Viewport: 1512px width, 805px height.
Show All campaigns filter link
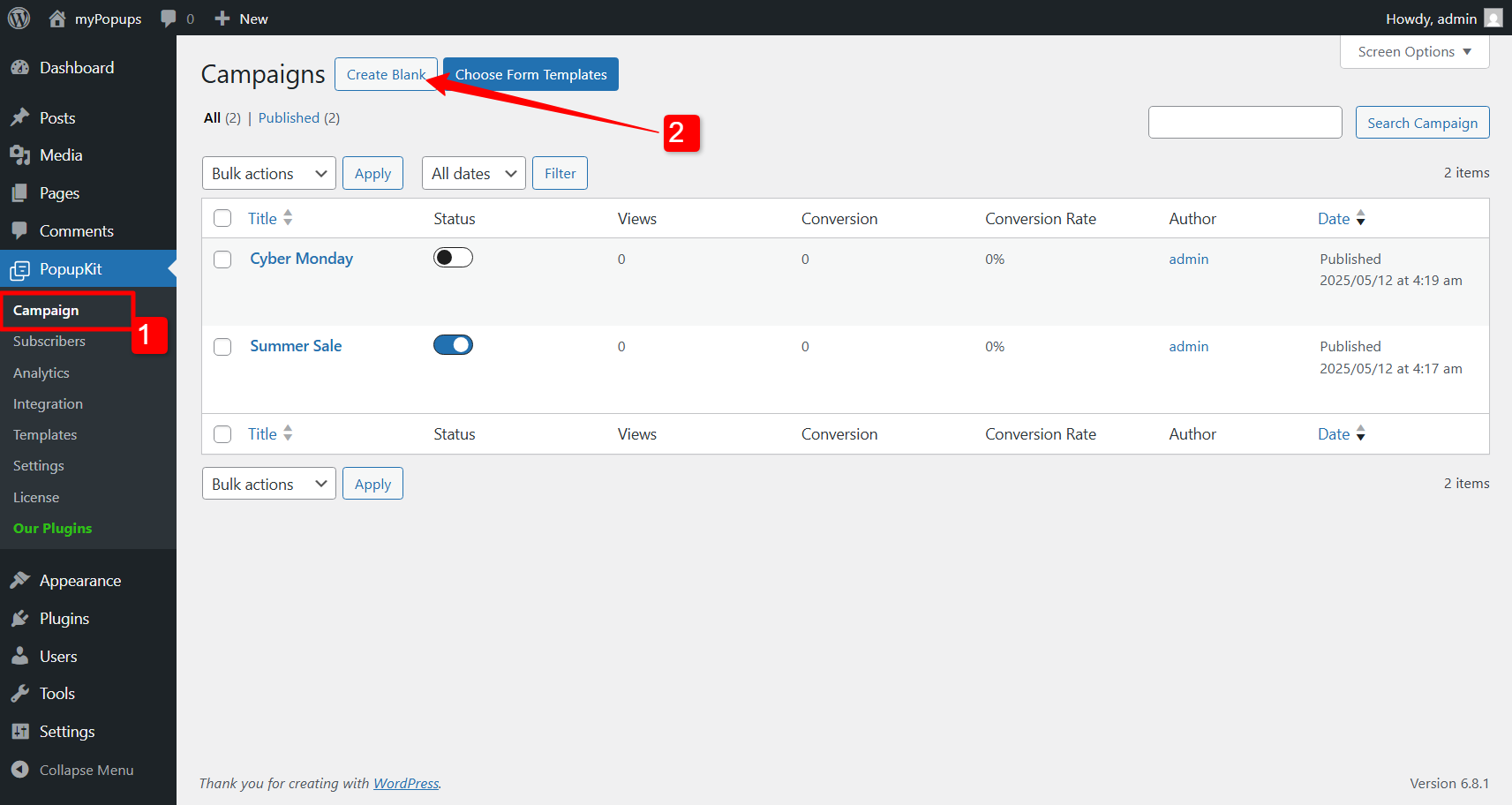[x=212, y=117]
